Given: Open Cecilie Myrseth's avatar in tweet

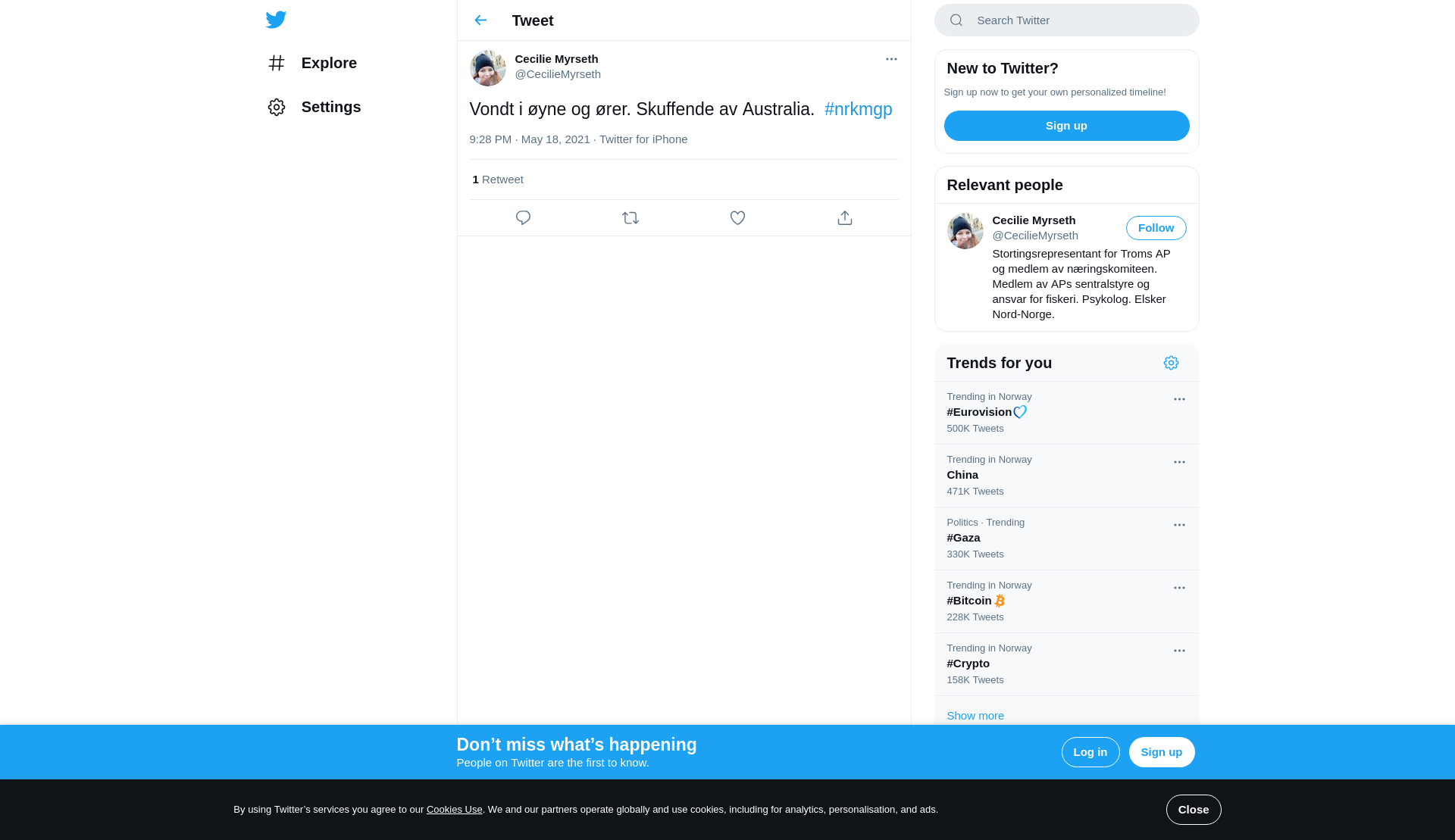Looking at the screenshot, I should 487,68.
